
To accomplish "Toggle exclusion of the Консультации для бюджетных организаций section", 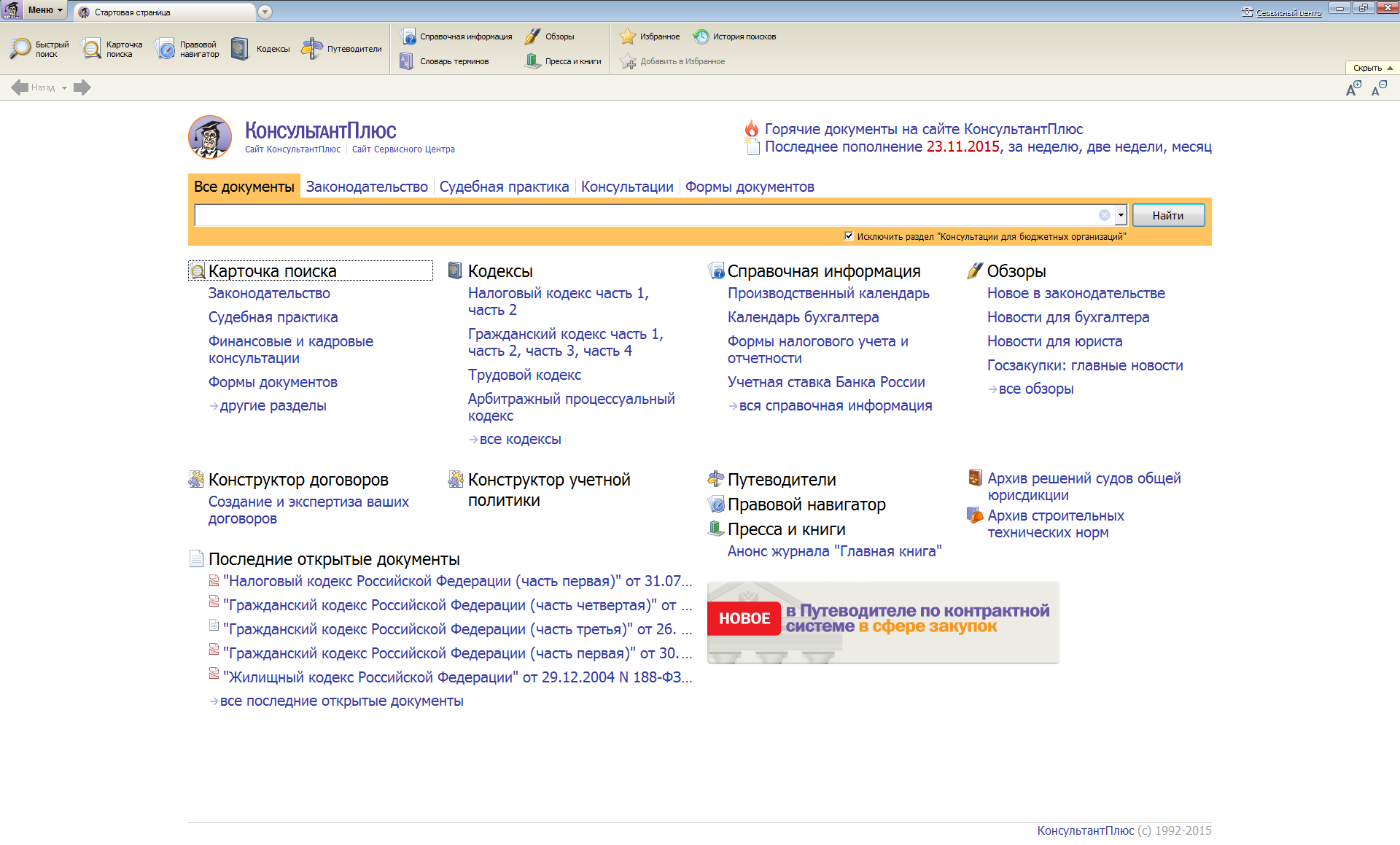I will point(849,235).
